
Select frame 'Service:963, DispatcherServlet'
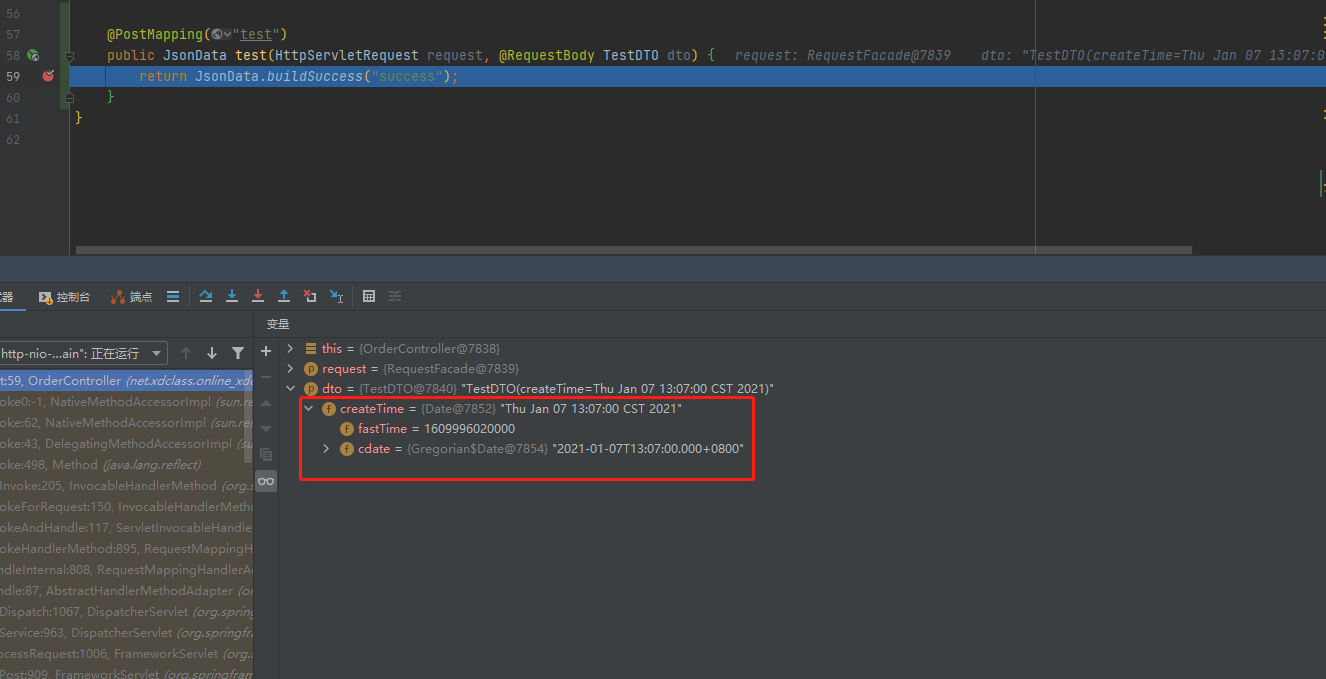click(x=126, y=633)
